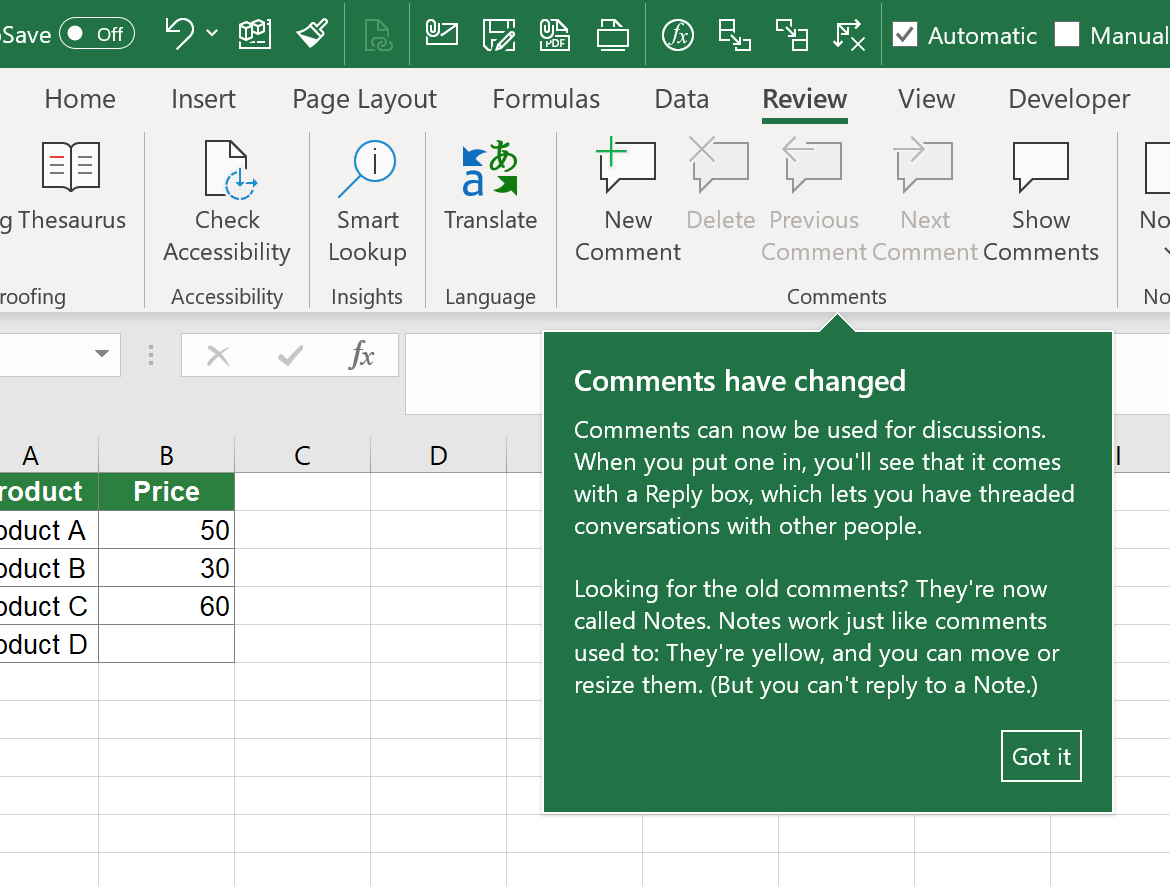Switch to the Formulas tab

(x=546, y=99)
